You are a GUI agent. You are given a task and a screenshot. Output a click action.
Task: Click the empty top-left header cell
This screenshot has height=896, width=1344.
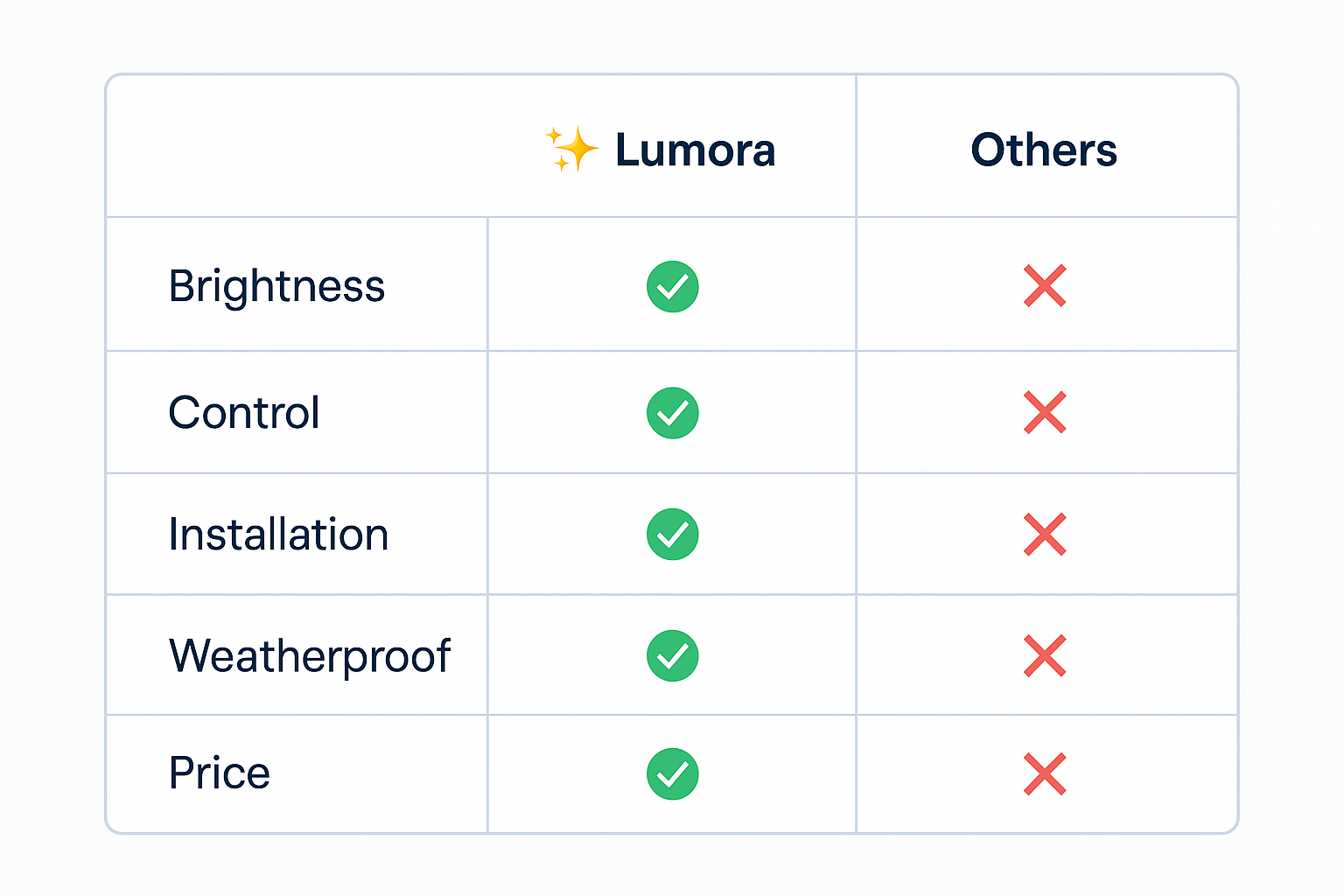(x=297, y=147)
